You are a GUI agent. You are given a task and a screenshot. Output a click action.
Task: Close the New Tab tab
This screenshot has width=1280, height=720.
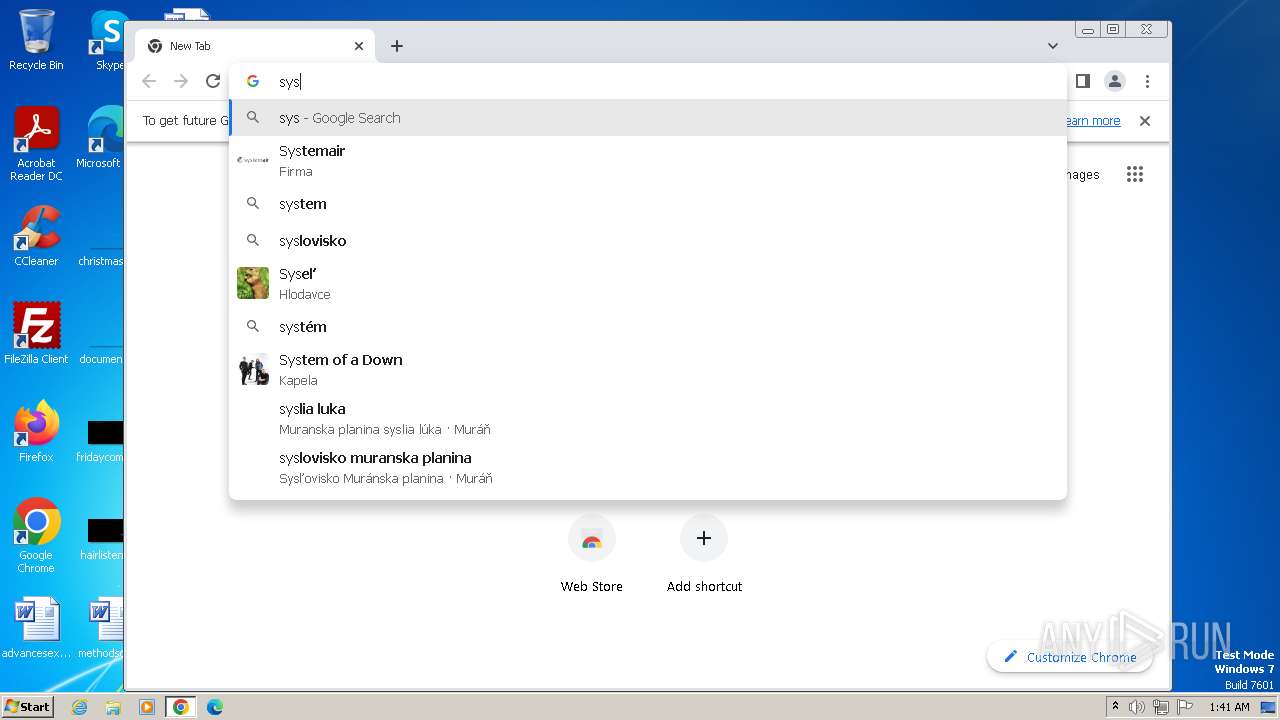tap(359, 46)
